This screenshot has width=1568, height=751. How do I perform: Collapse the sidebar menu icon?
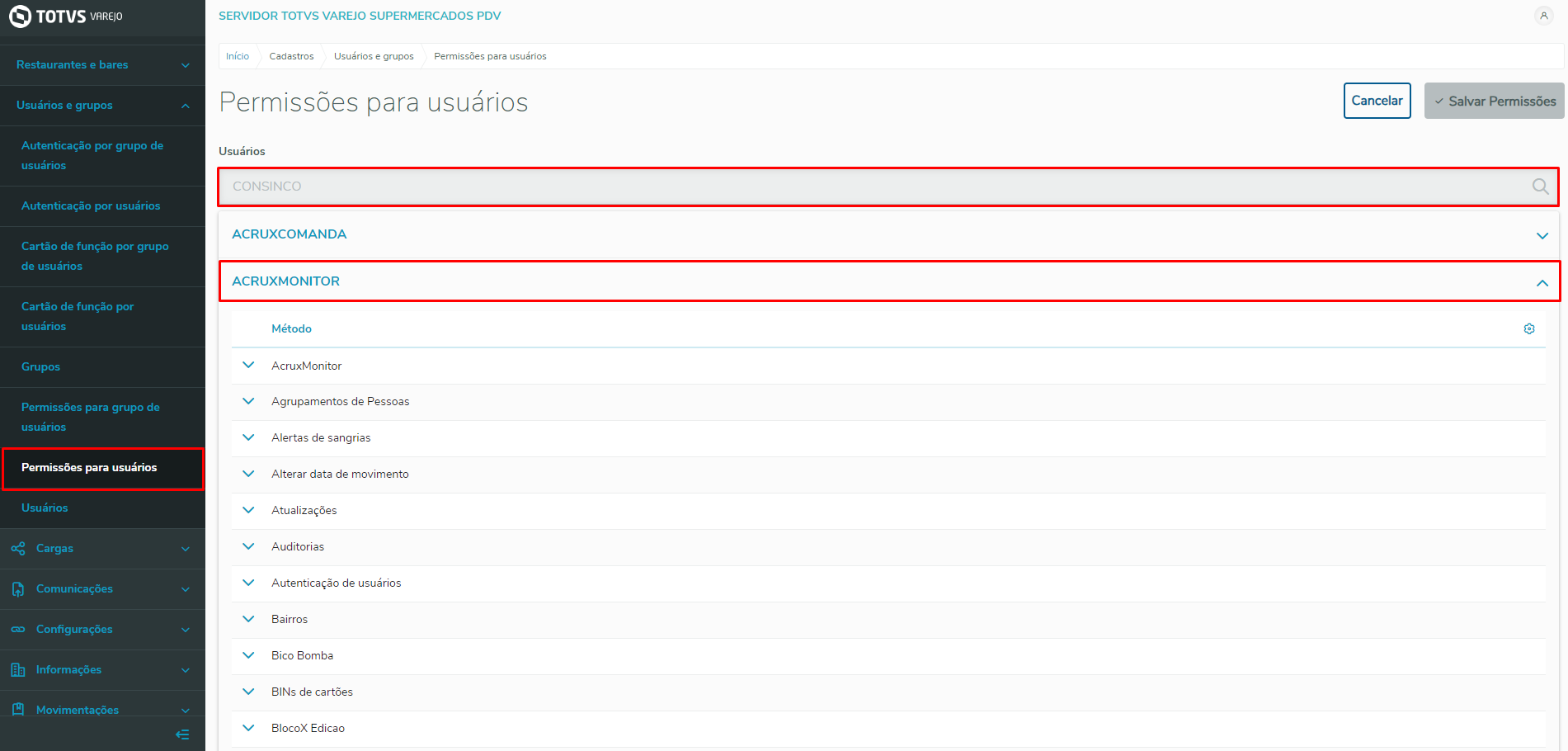[182, 734]
